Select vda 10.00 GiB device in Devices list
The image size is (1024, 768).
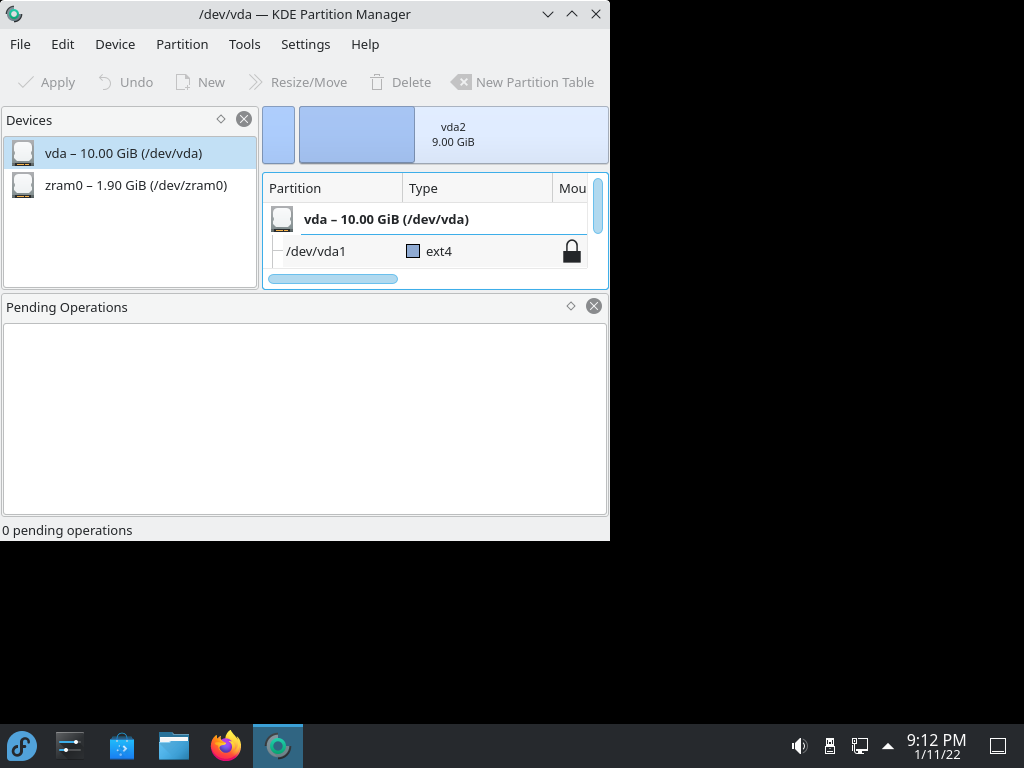pos(130,153)
